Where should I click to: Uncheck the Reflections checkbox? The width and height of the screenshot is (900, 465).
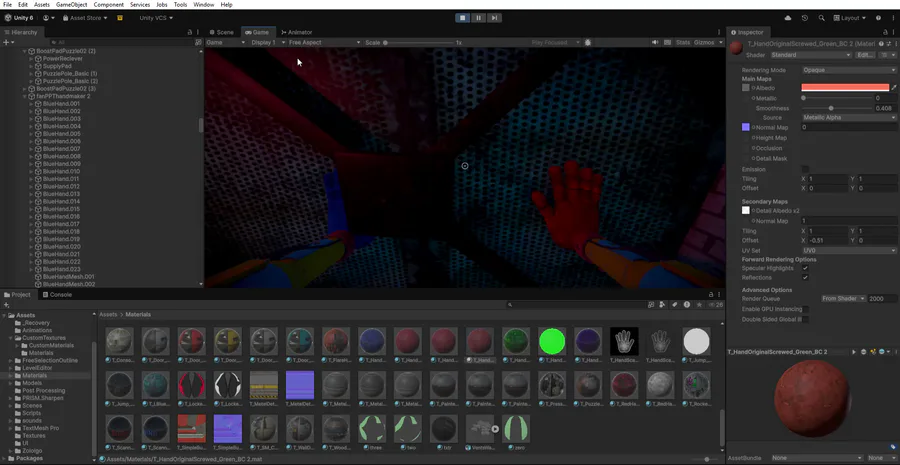point(805,277)
